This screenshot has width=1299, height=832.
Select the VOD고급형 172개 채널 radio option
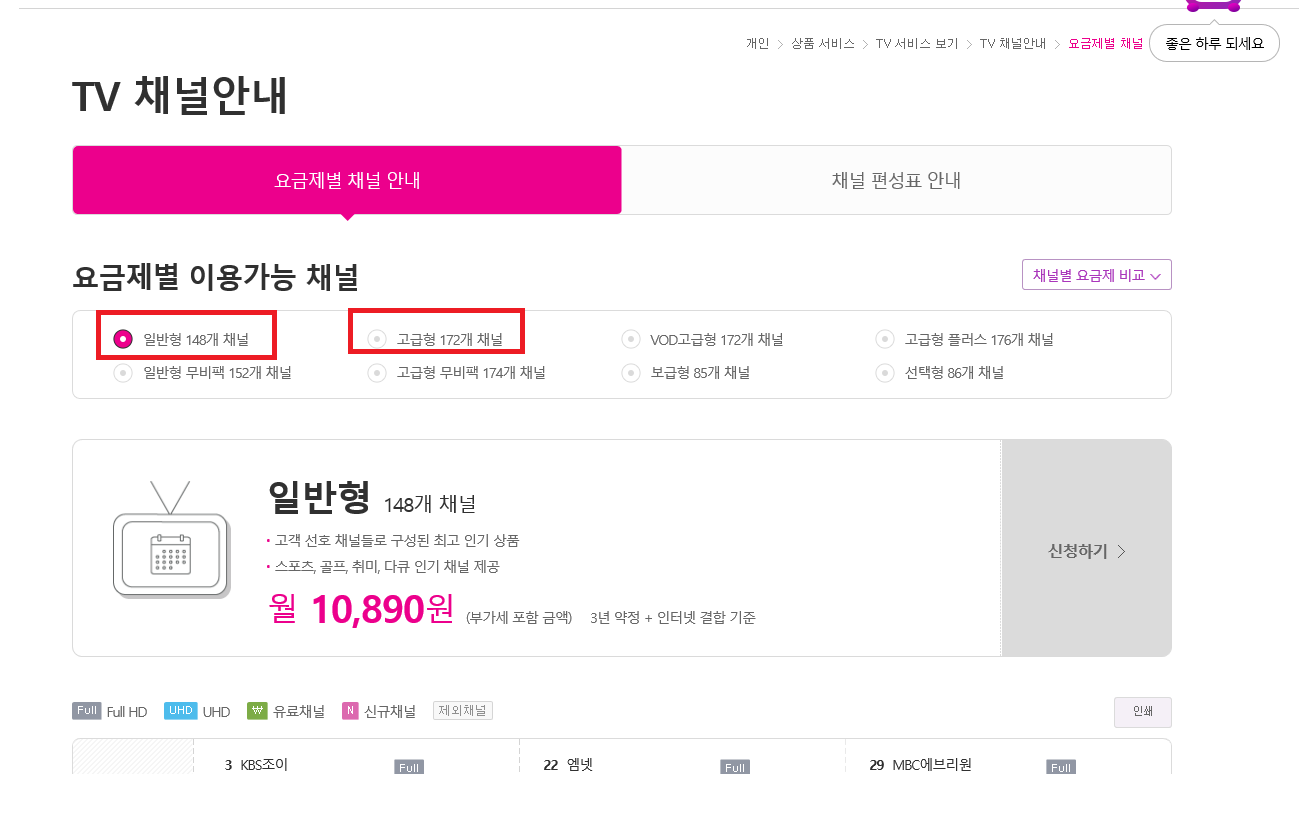pos(631,339)
